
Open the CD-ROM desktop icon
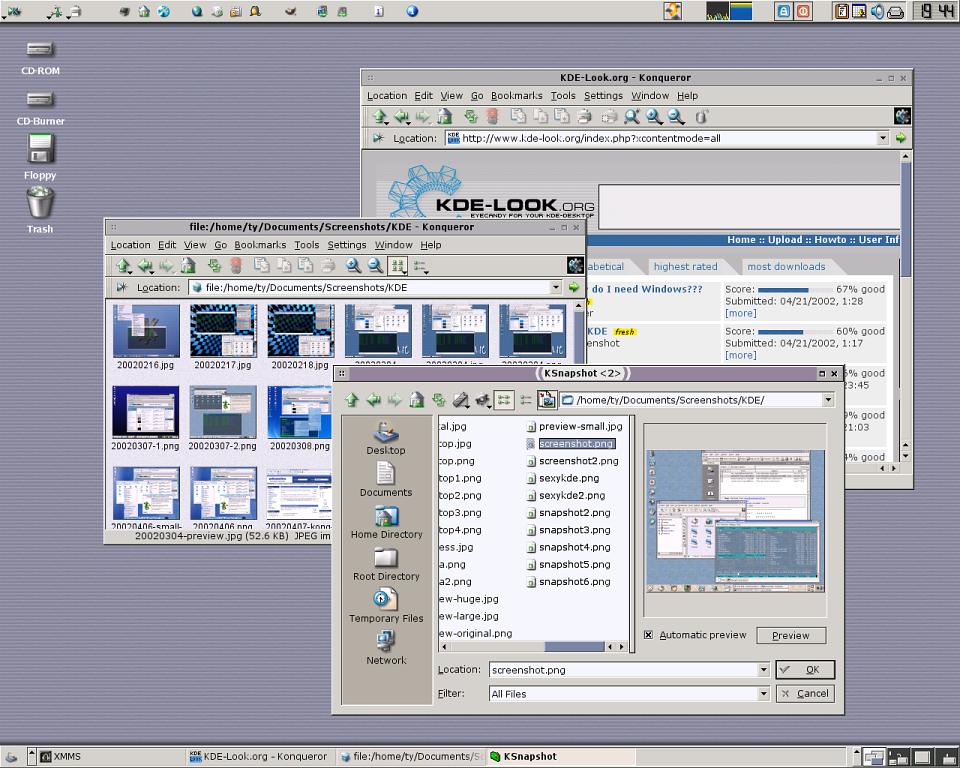pyautogui.click(x=40, y=58)
